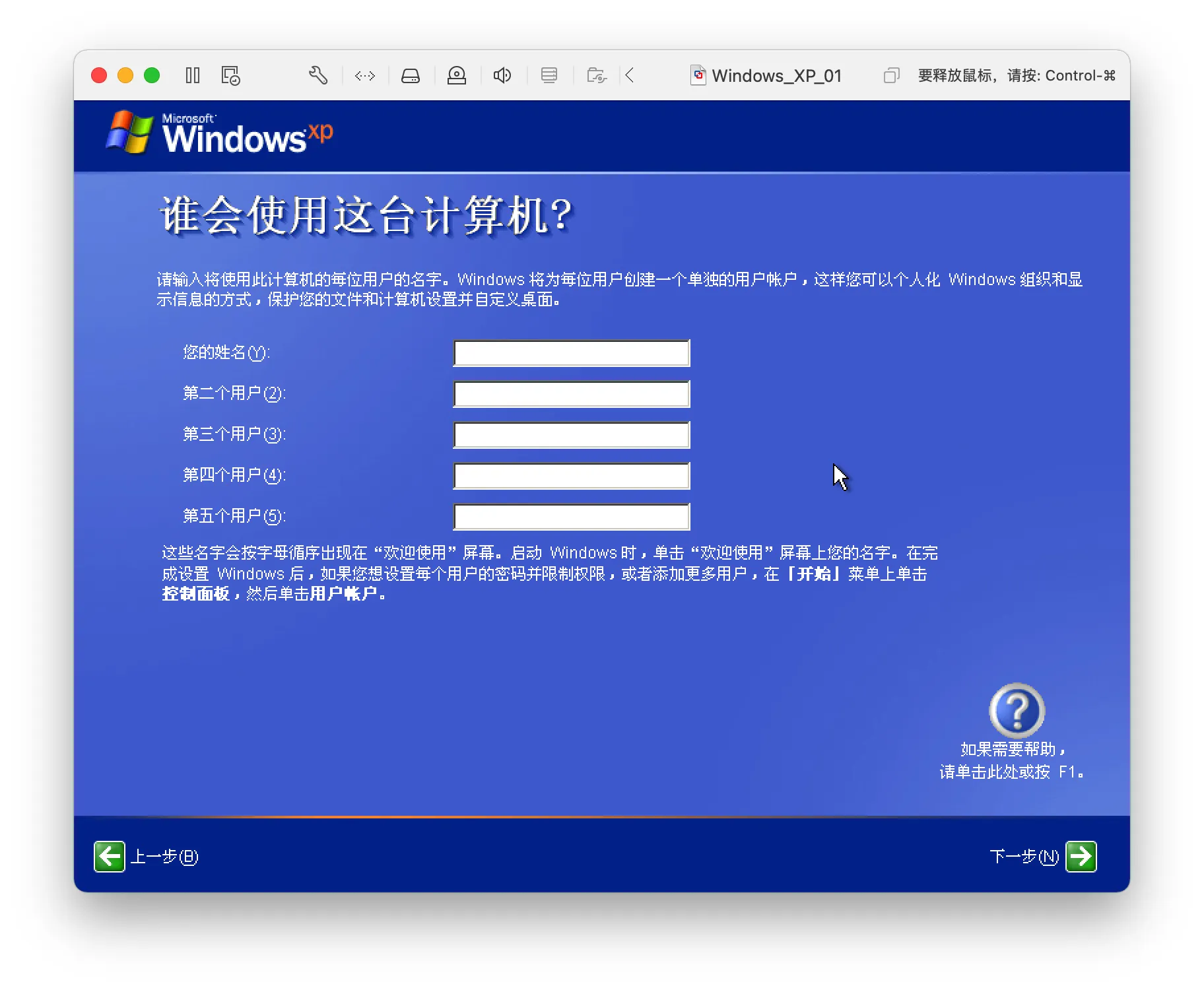Click the hard disk icon in toolbar
The width and height of the screenshot is (1204, 990).
point(411,76)
